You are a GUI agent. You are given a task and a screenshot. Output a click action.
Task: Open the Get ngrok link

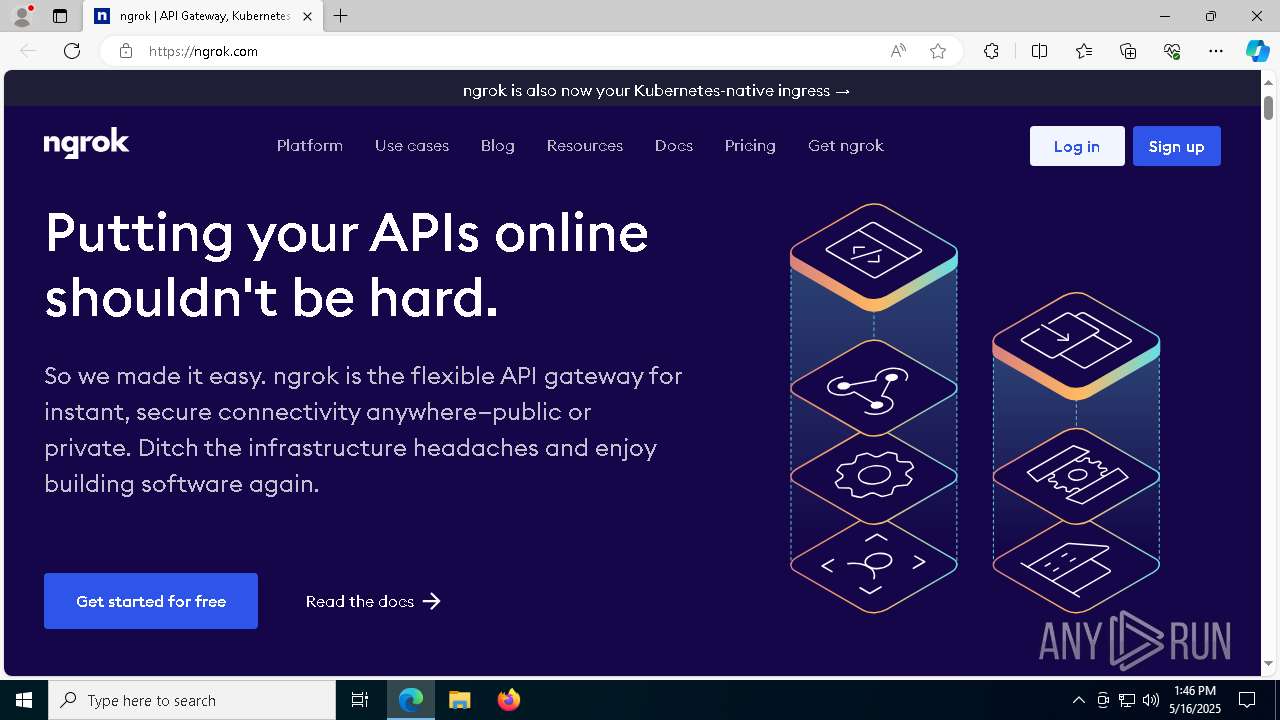tap(846, 146)
